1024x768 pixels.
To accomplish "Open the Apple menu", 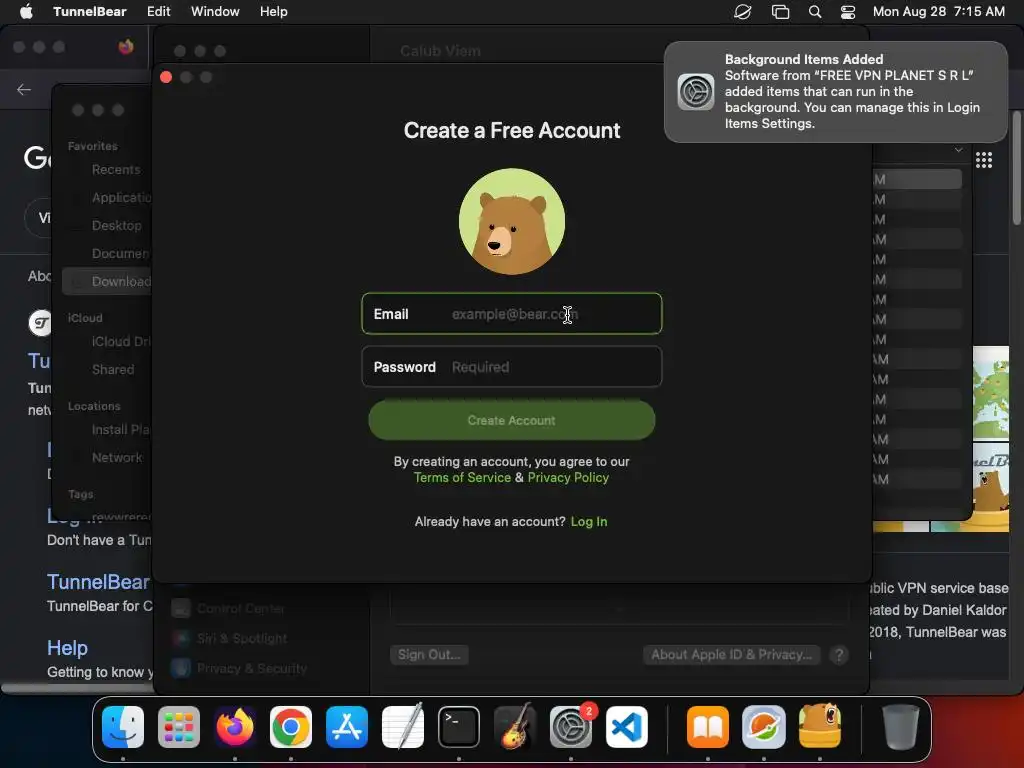I will click(x=25, y=12).
